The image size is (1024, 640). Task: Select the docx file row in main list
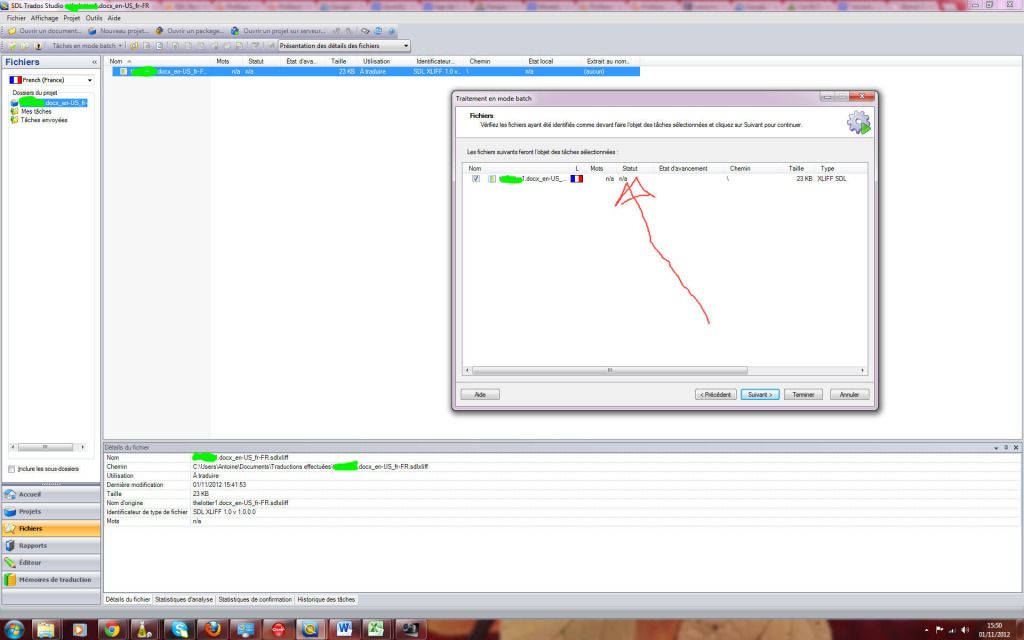pyautogui.click(x=376, y=71)
